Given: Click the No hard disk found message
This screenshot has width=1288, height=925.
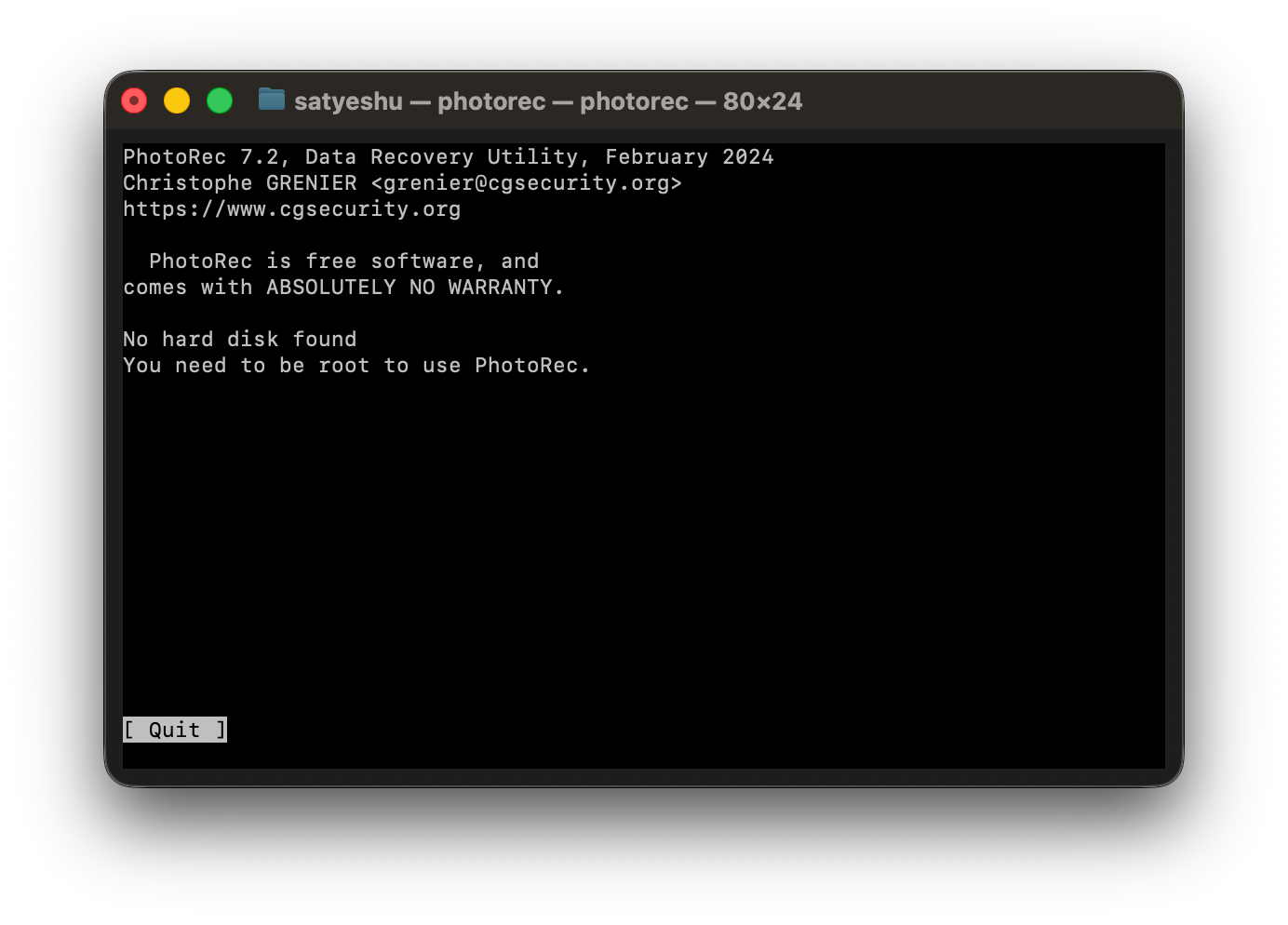Looking at the screenshot, I should 239,339.
